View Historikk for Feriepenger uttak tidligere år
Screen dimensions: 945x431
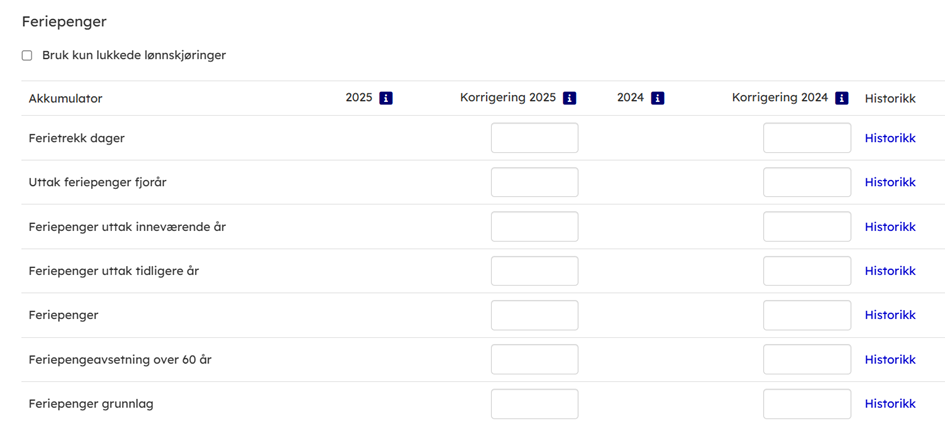pyautogui.click(x=890, y=271)
